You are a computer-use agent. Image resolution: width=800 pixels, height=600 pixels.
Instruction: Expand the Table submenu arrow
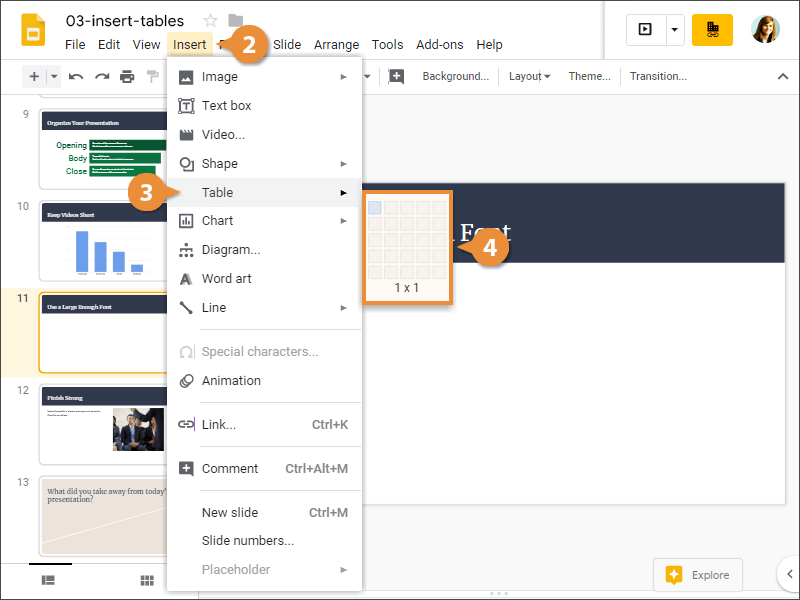pyautogui.click(x=344, y=192)
